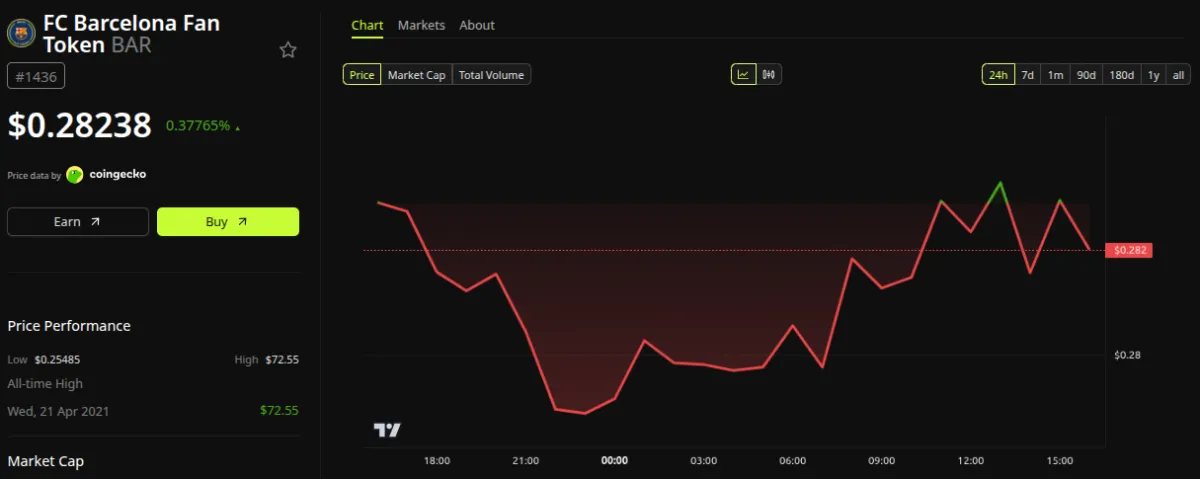Set chart range to 180d
This screenshot has width=1200, height=479.
[x=1122, y=75]
